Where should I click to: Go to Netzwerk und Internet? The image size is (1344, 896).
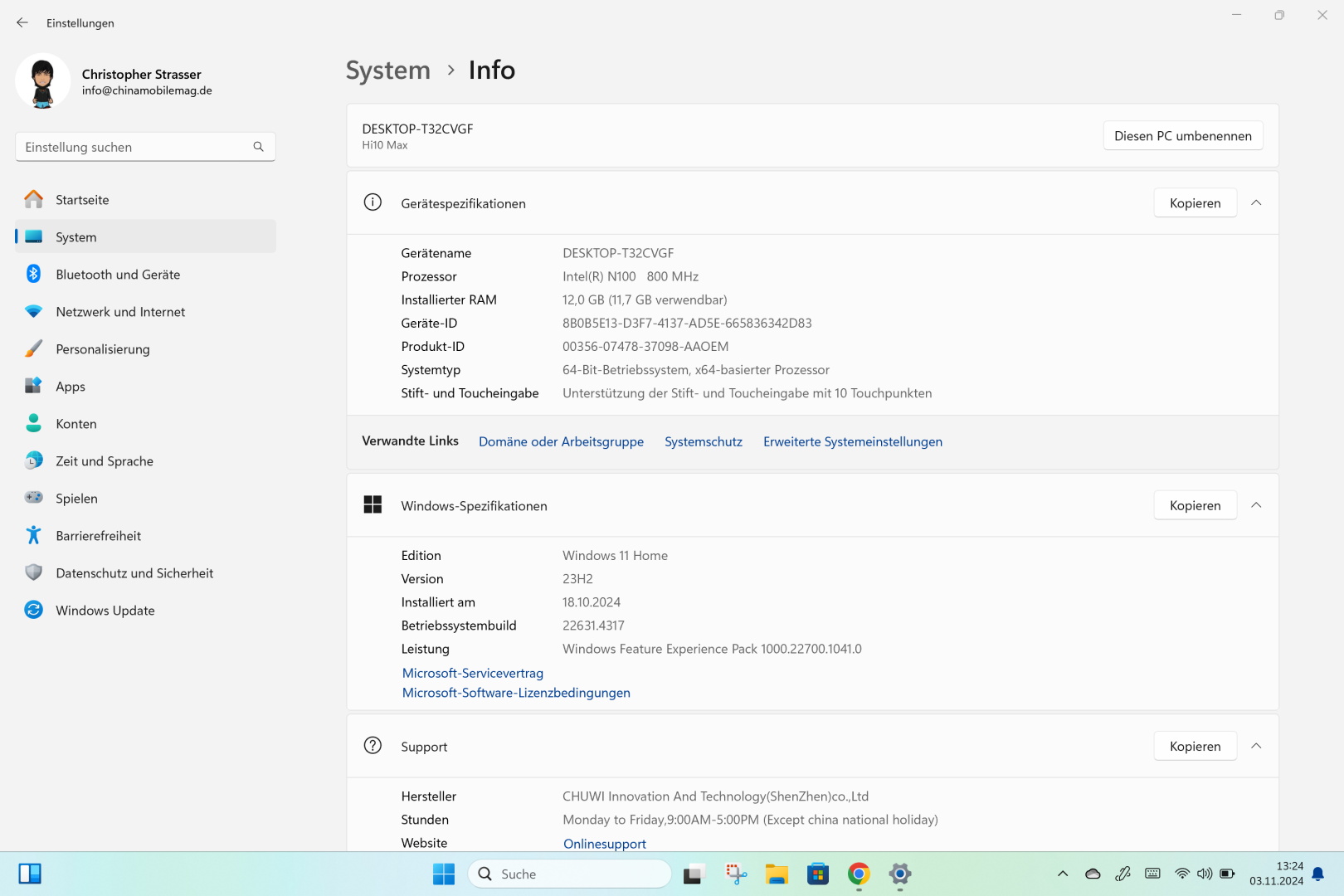(x=145, y=312)
